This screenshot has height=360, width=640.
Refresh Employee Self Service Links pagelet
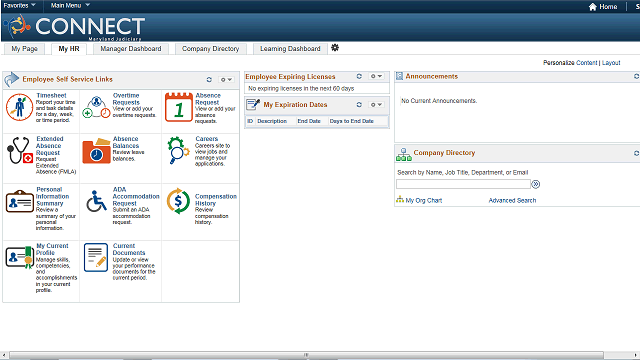(209, 80)
